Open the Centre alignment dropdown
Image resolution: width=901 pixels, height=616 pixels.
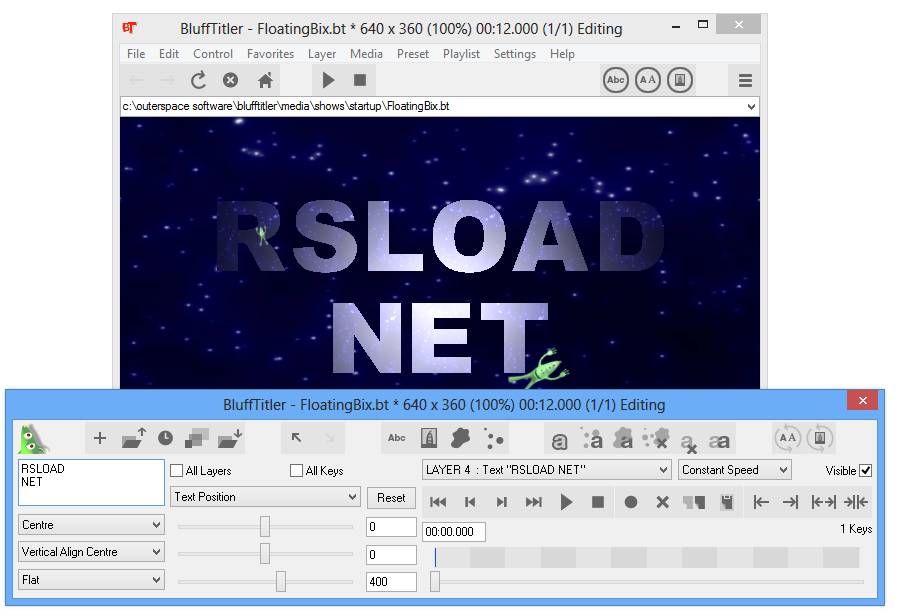point(91,525)
